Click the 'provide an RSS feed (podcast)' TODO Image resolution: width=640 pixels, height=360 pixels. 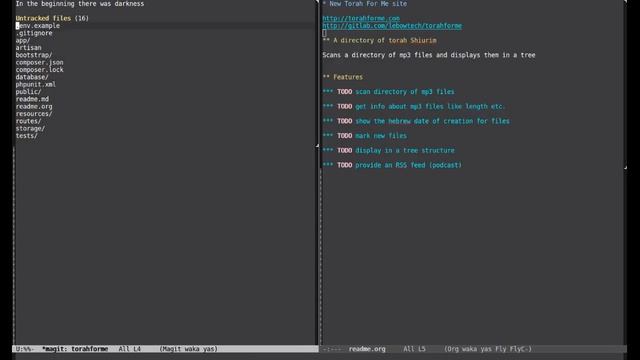[392, 165]
